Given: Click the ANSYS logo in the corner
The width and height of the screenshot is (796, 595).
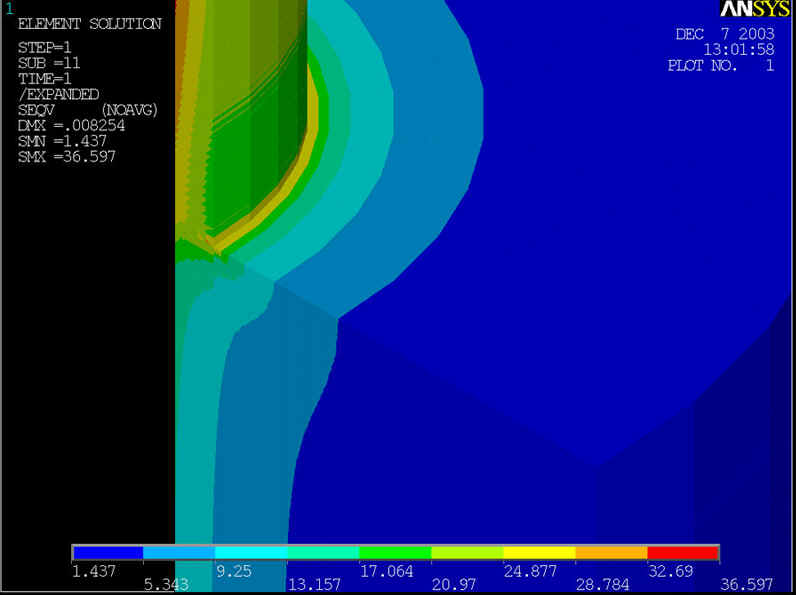Looking at the screenshot, I should tap(757, 9).
